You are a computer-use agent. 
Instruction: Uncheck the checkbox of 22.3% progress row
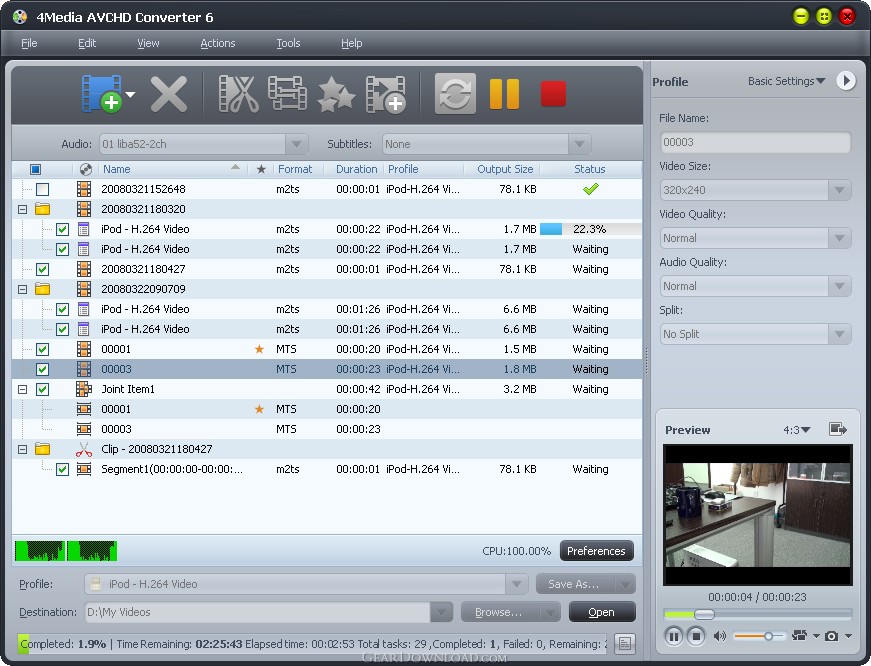[x=62, y=229]
